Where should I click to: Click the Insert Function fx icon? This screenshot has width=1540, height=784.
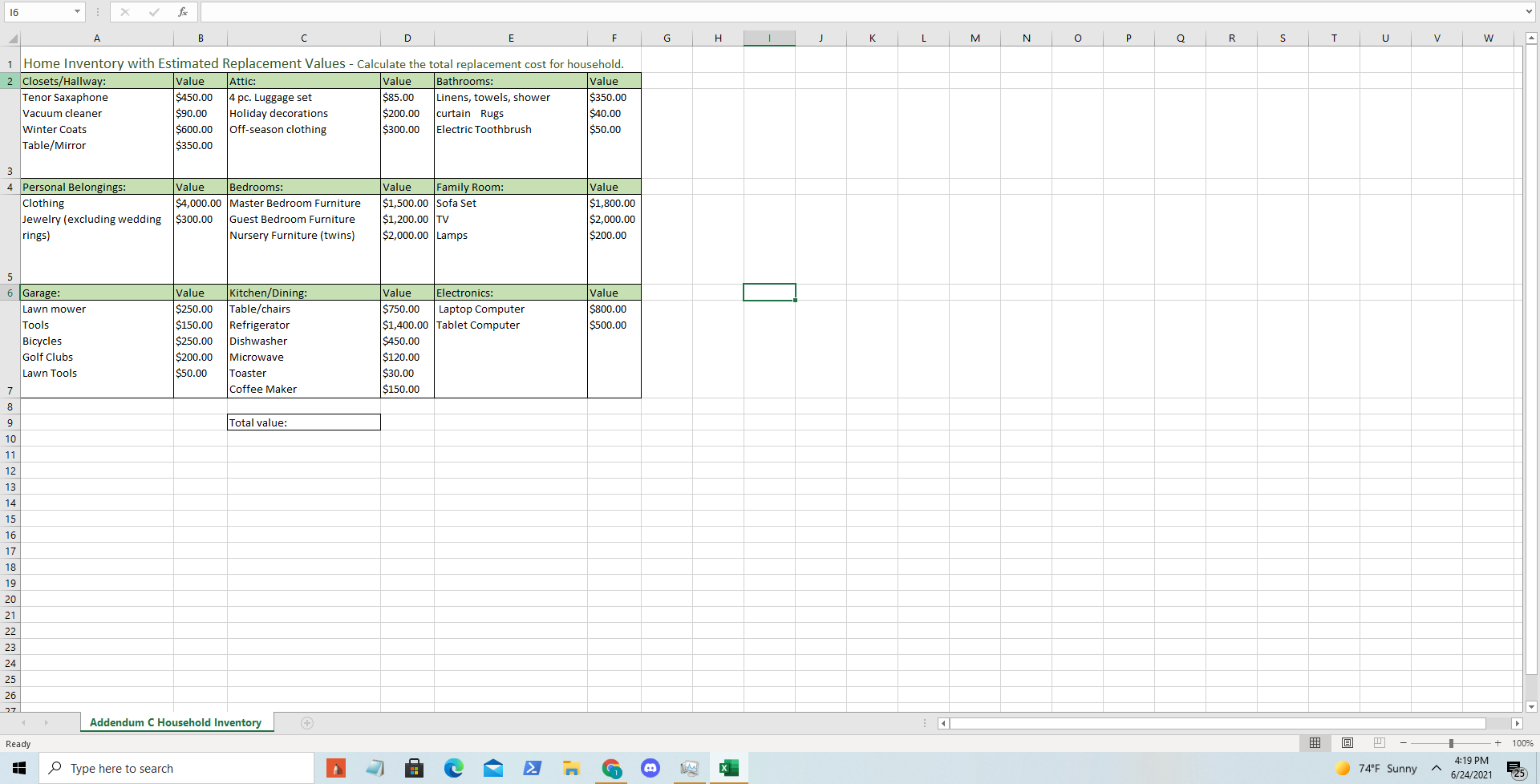coord(183,12)
